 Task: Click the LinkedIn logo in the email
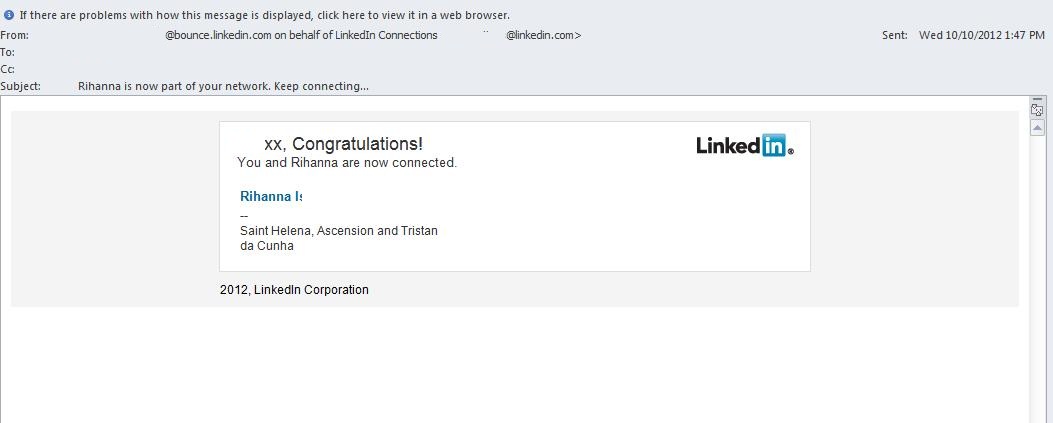(744, 146)
